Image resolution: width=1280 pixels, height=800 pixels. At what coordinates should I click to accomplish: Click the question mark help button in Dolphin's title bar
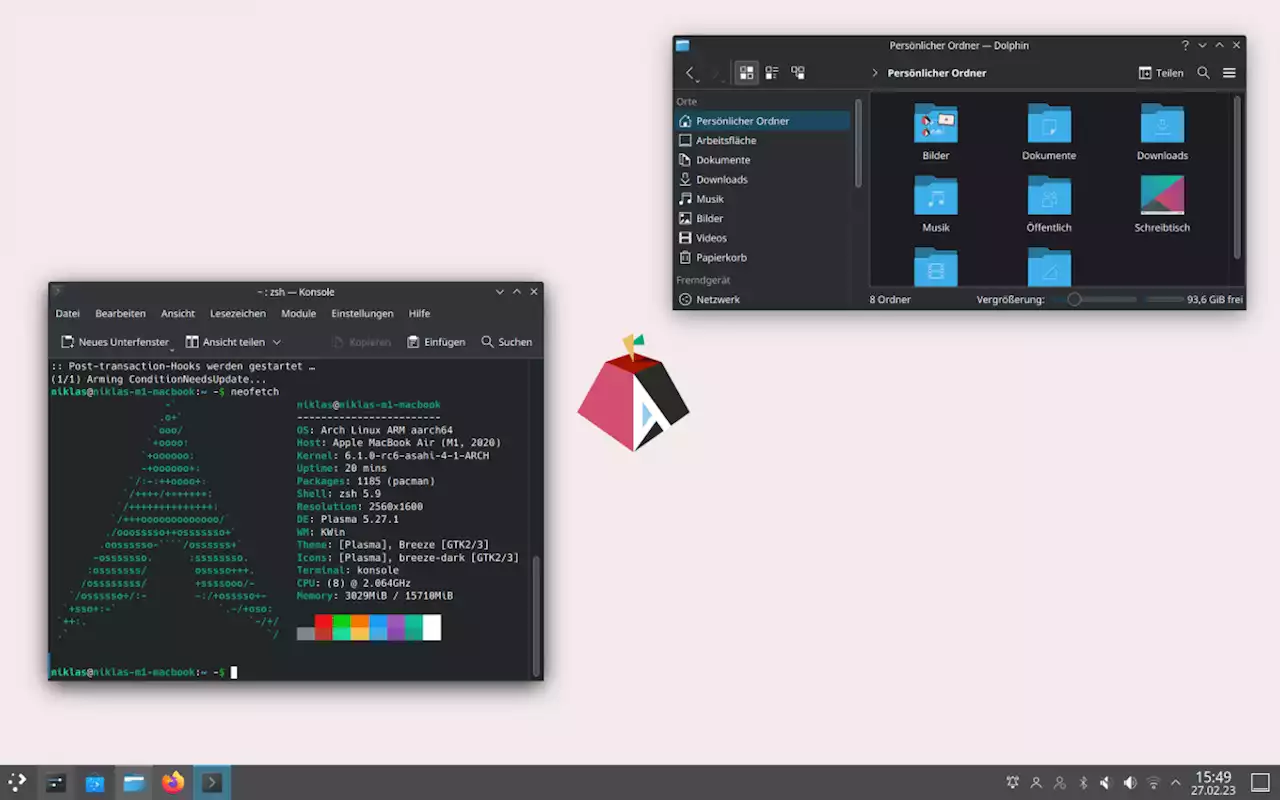[1186, 45]
